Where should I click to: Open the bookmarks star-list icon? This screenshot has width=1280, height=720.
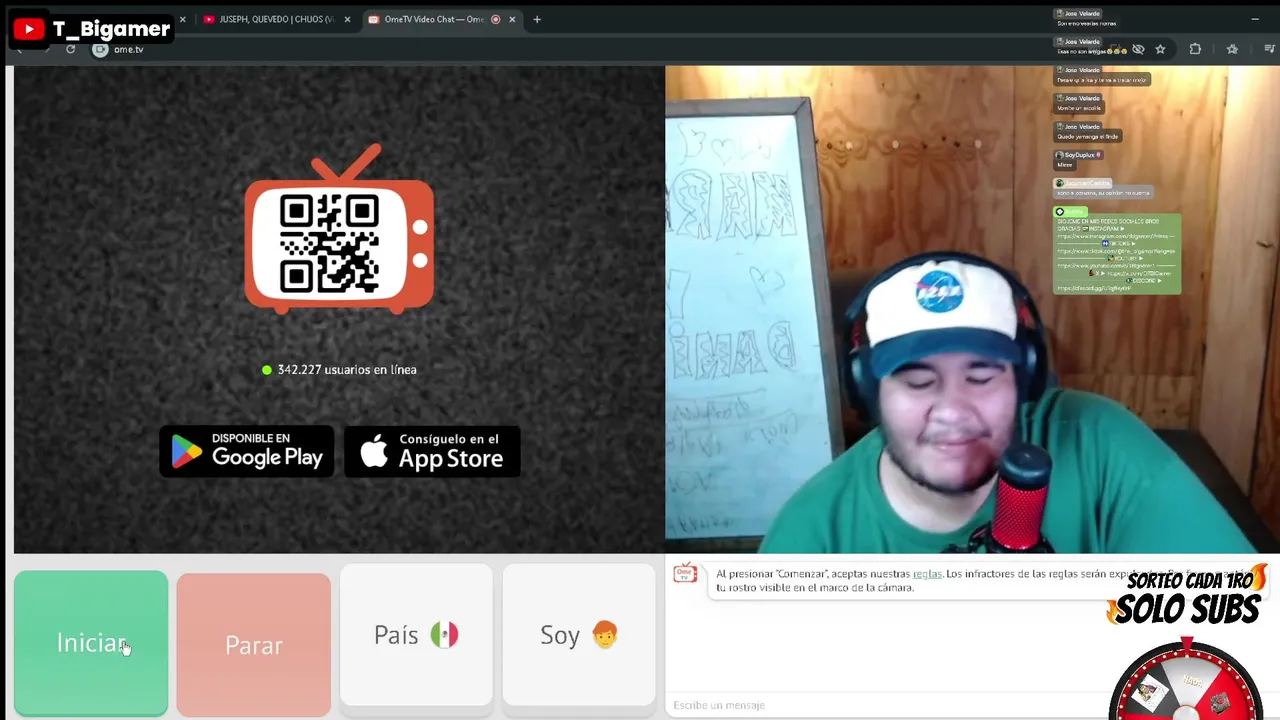pyautogui.click(x=1232, y=49)
